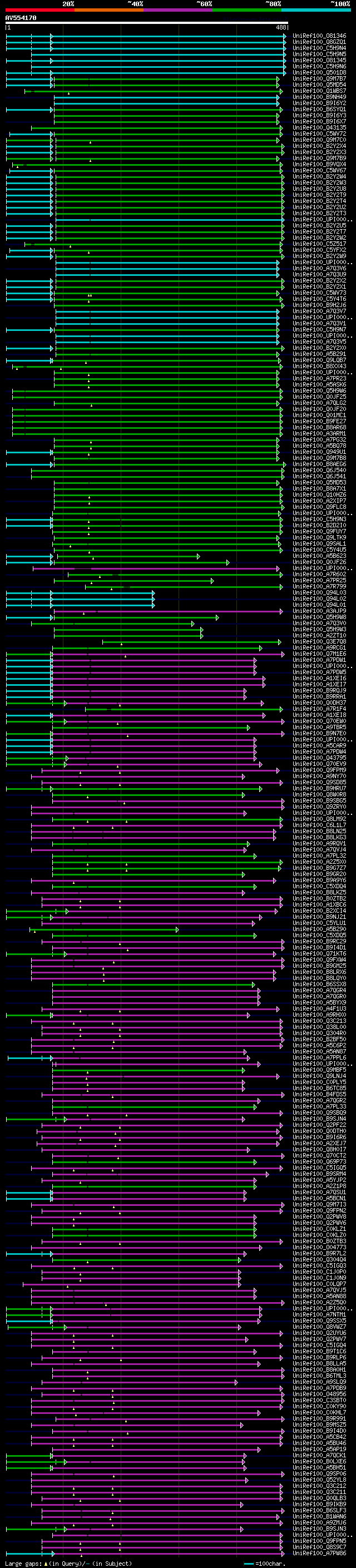Image resolution: width=356 pixels, height=1568 pixels.
Task: Open hit UniRef100_Q9M7B7
Action: (319, 78)
